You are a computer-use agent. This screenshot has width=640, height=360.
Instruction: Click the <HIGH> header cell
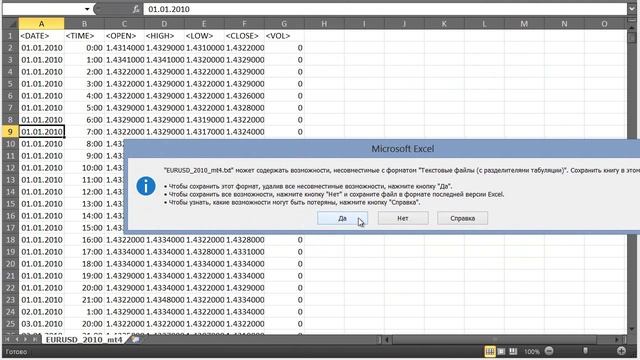[x=164, y=36]
